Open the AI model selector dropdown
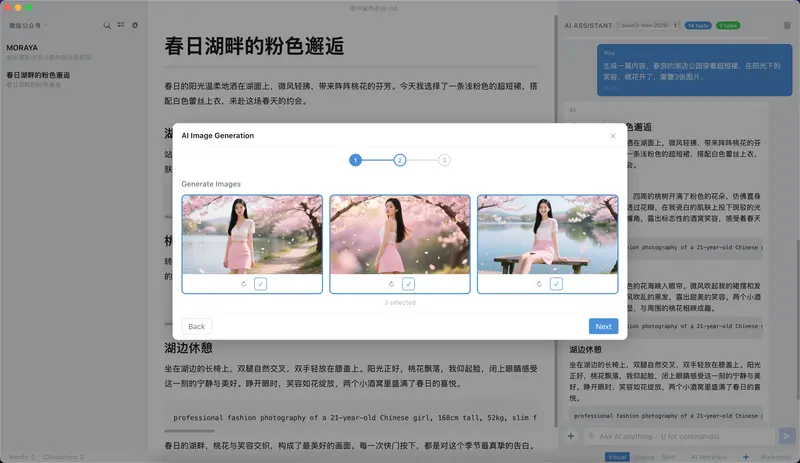800x463 pixels. [651, 25]
